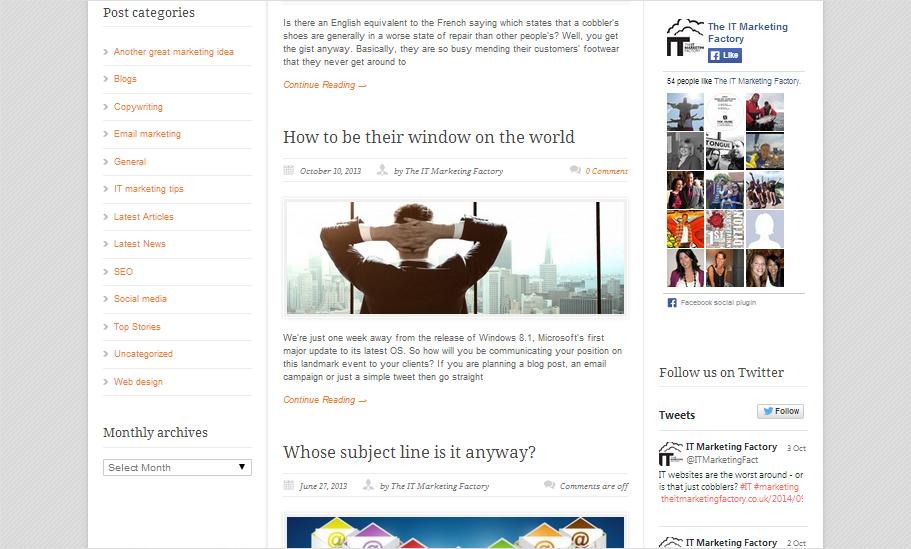911x549 pixels.
Task: Click the IT Marketing Factory Twitter avatar
Action: (x=670, y=453)
